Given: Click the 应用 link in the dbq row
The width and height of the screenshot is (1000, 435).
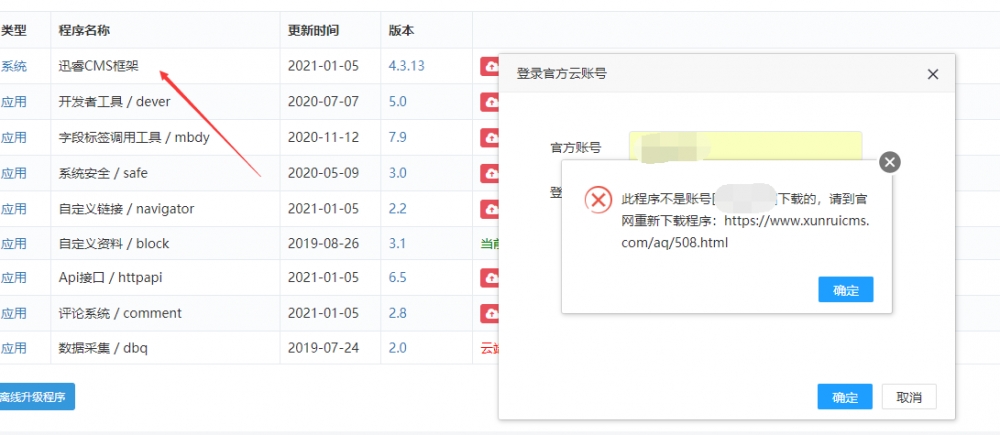Looking at the screenshot, I should pos(13,348).
